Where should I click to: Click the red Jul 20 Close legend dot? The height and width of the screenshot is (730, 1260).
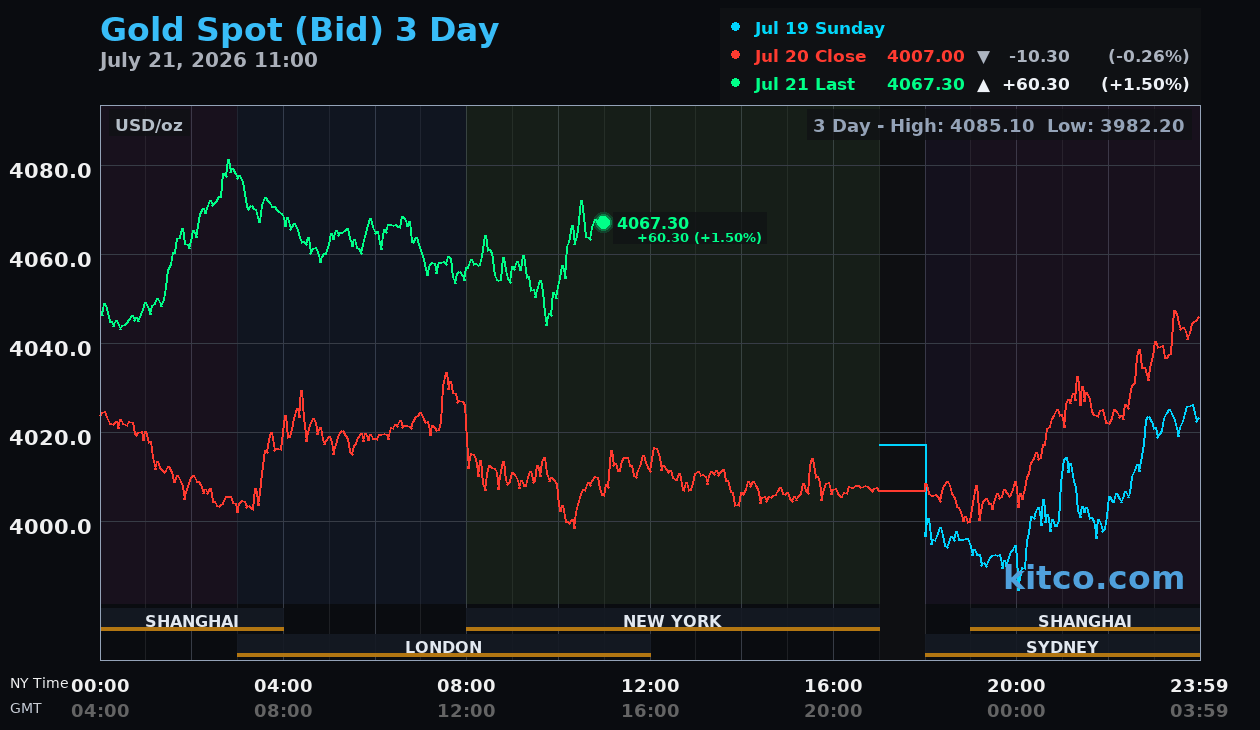(736, 56)
